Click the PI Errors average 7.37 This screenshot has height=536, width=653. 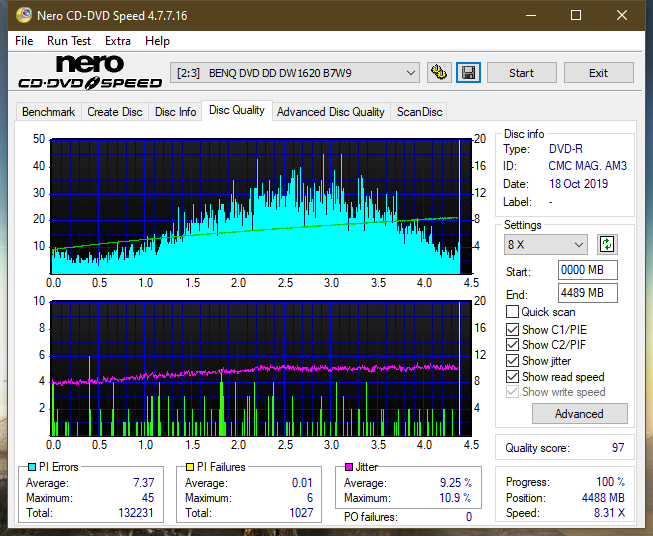click(x=144, y=482)
